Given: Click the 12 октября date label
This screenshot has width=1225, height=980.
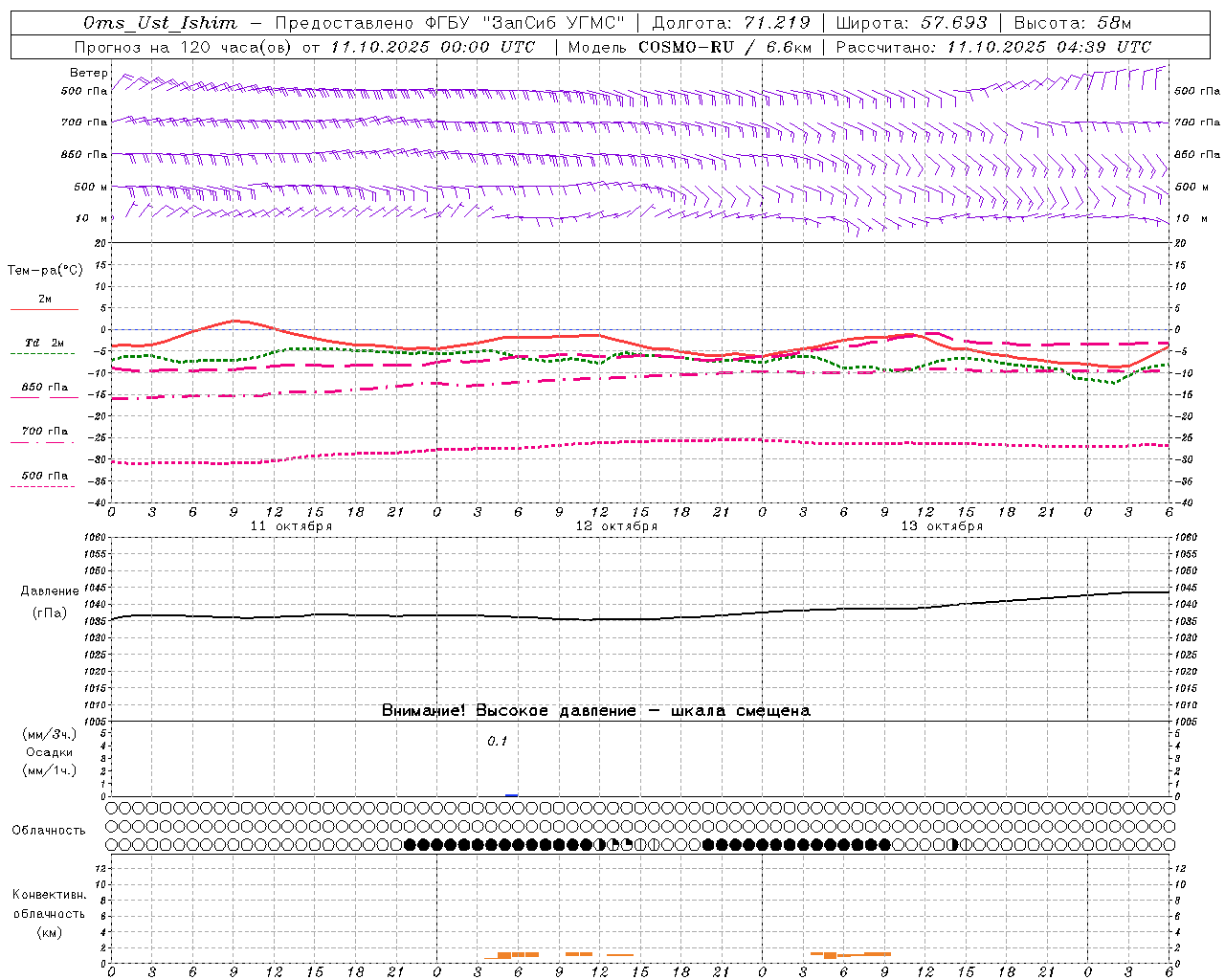Looking at the screenshot, I should tap(616, 526).
